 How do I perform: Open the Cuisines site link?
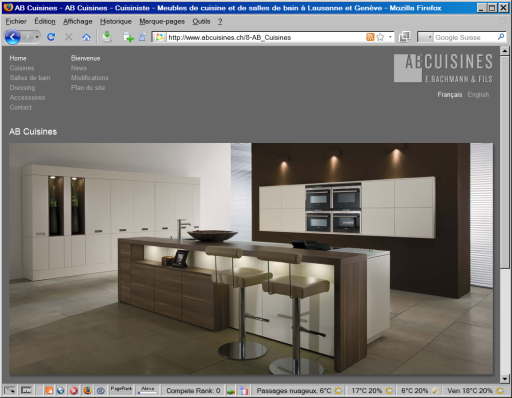click(22, 68)
